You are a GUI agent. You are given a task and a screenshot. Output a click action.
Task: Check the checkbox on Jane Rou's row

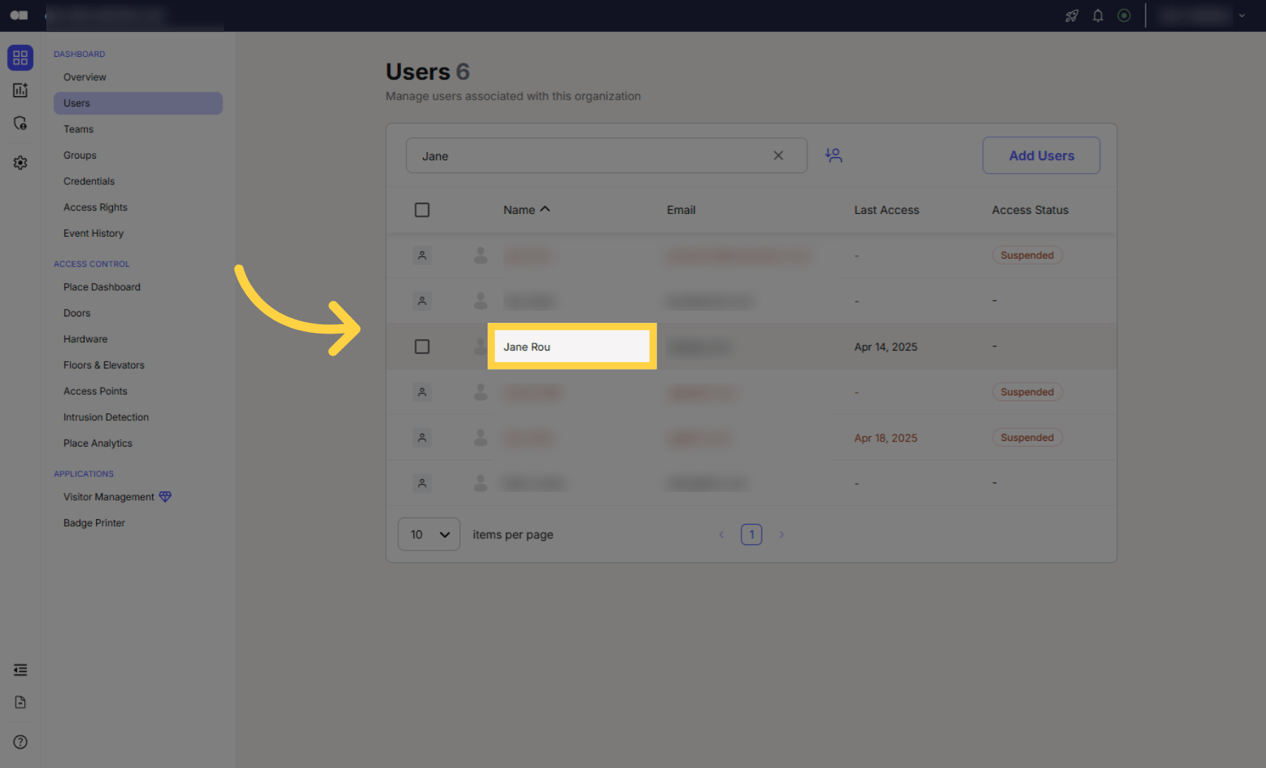(x=422, y=346)
